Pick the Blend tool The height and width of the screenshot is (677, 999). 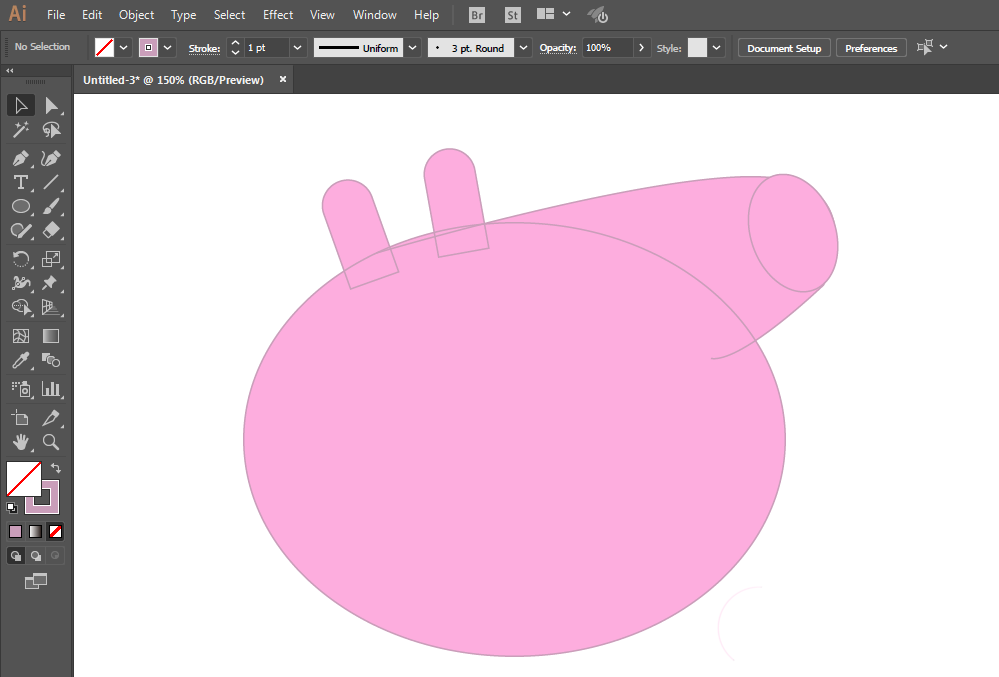point(51,360)
